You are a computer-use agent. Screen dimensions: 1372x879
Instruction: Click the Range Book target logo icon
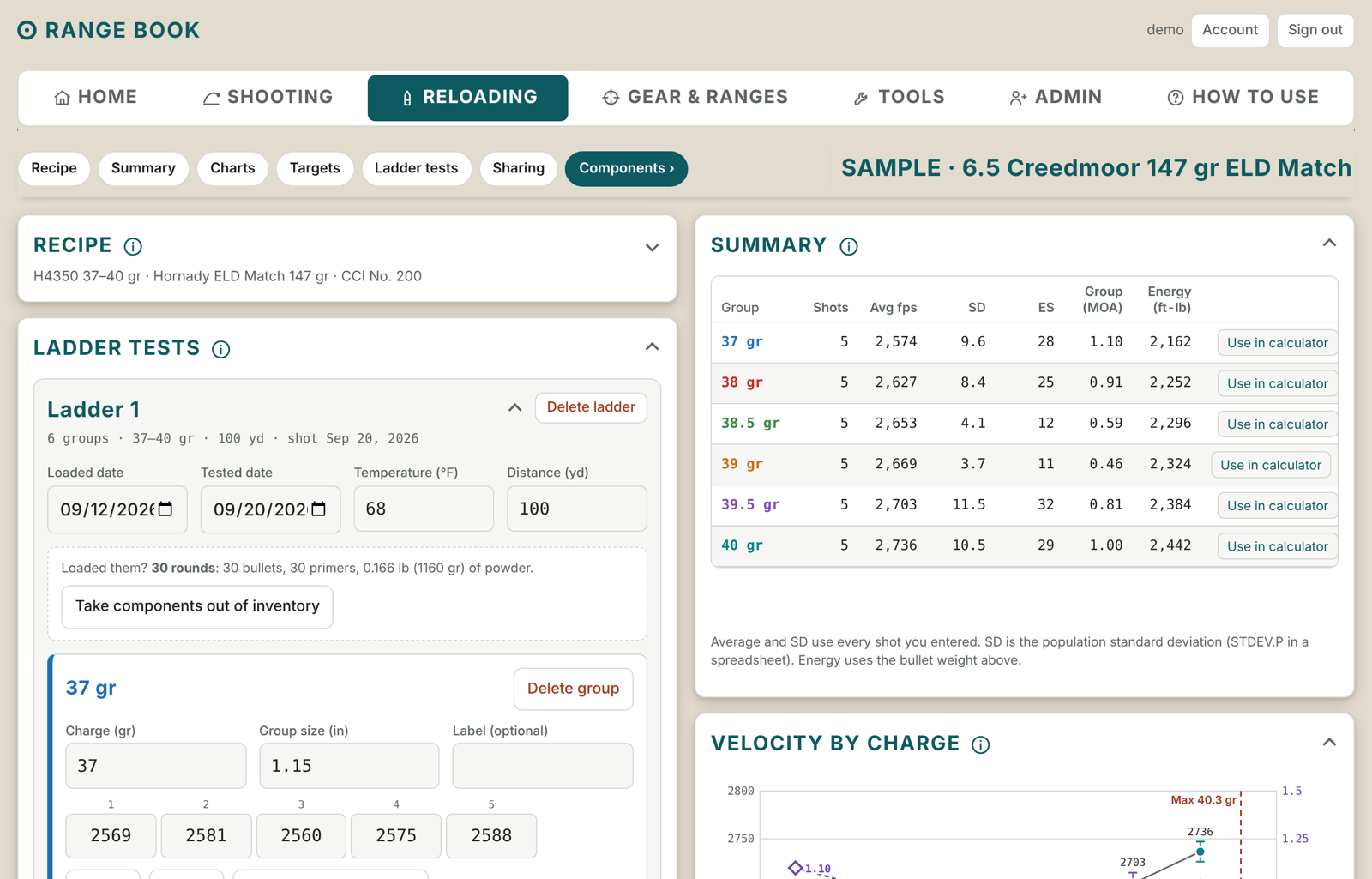(x=27, y=30)
